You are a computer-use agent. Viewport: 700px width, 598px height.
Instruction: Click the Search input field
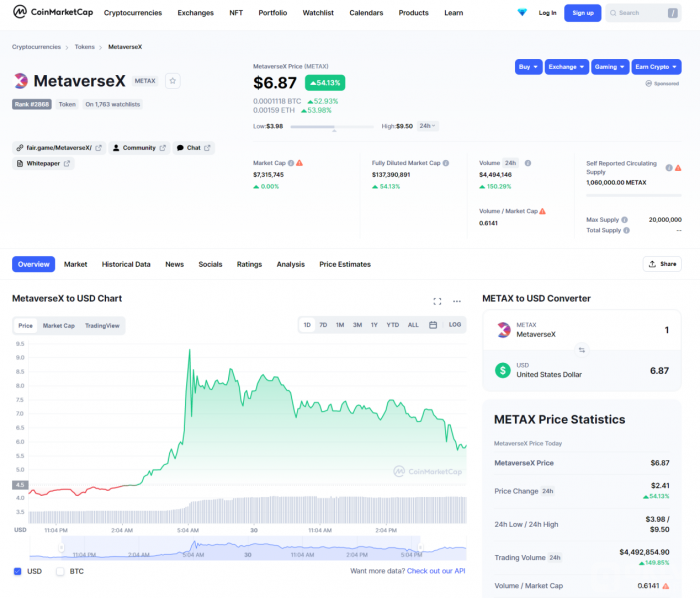click(x=643, y=13)
